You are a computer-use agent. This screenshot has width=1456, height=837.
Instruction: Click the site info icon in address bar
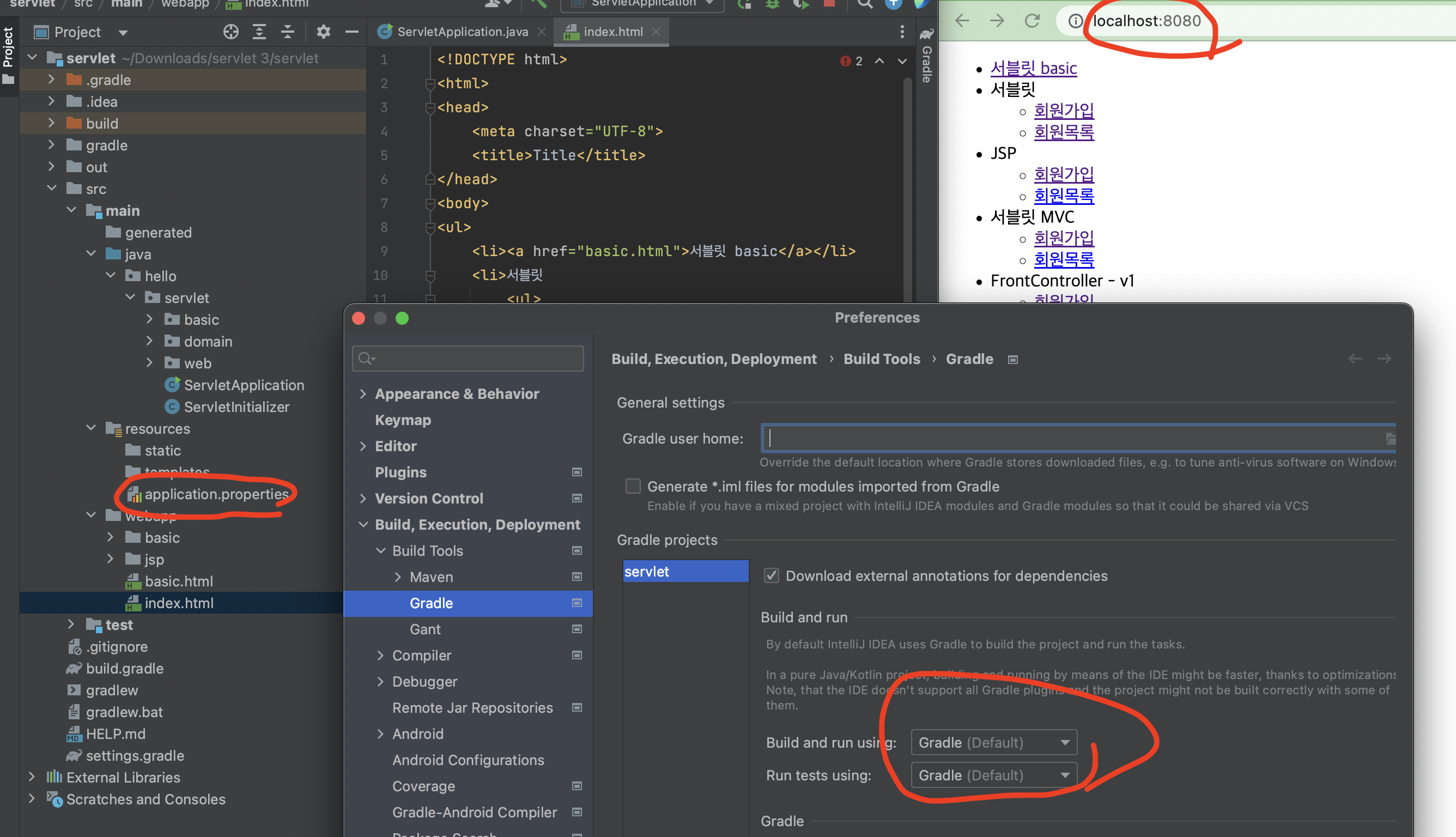pyautogui.click(x=1075, y=21)
